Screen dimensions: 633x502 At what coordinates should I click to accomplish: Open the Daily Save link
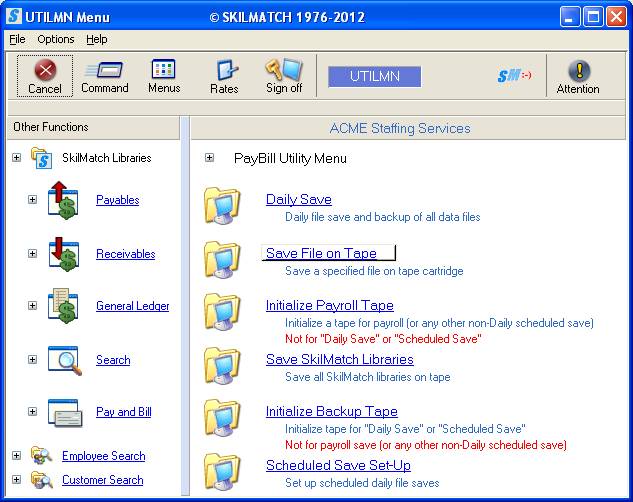pyautogui.click(x=299, y=199)
